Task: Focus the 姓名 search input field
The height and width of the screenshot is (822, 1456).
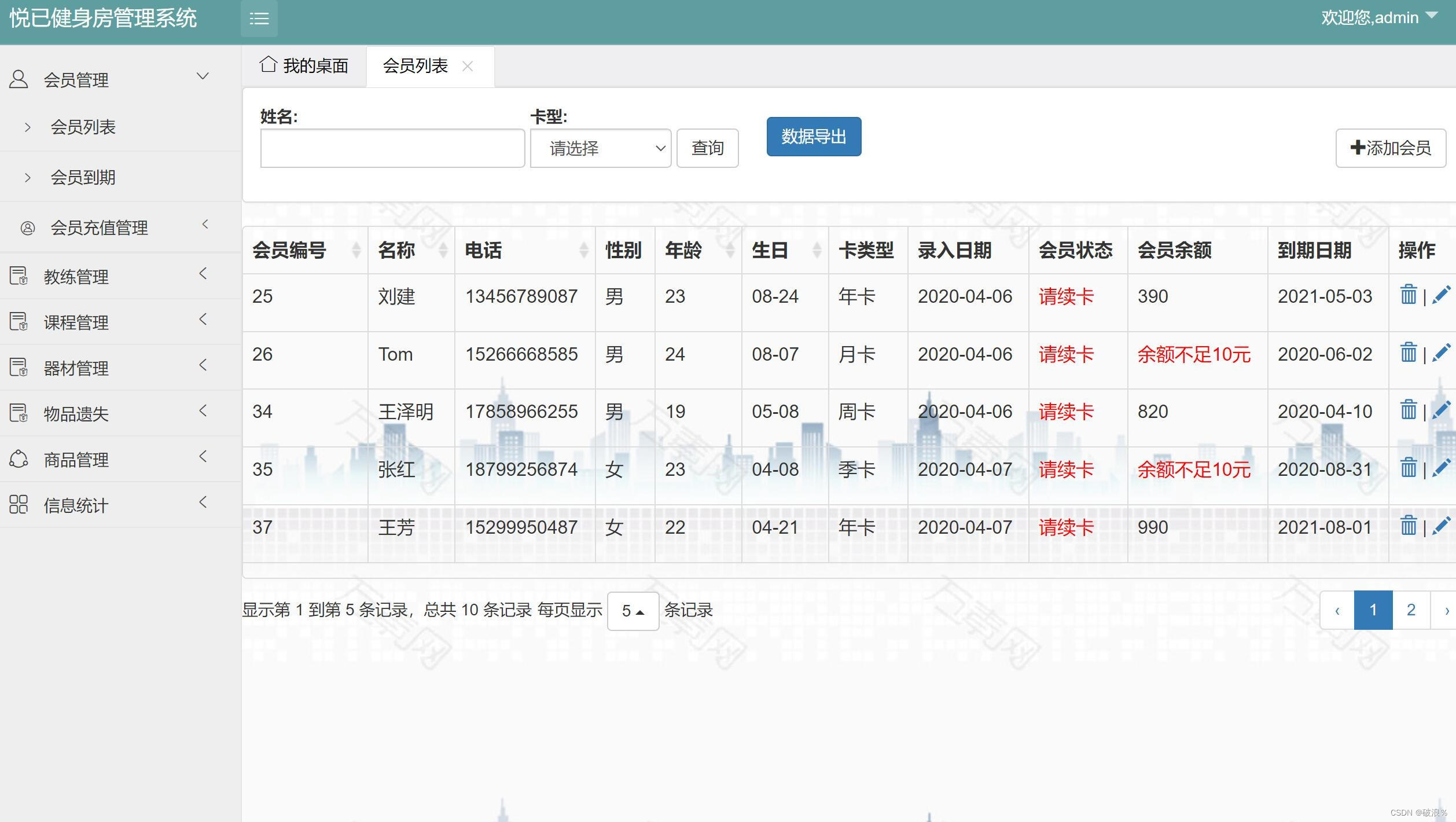Action: (x=392, y=148)
